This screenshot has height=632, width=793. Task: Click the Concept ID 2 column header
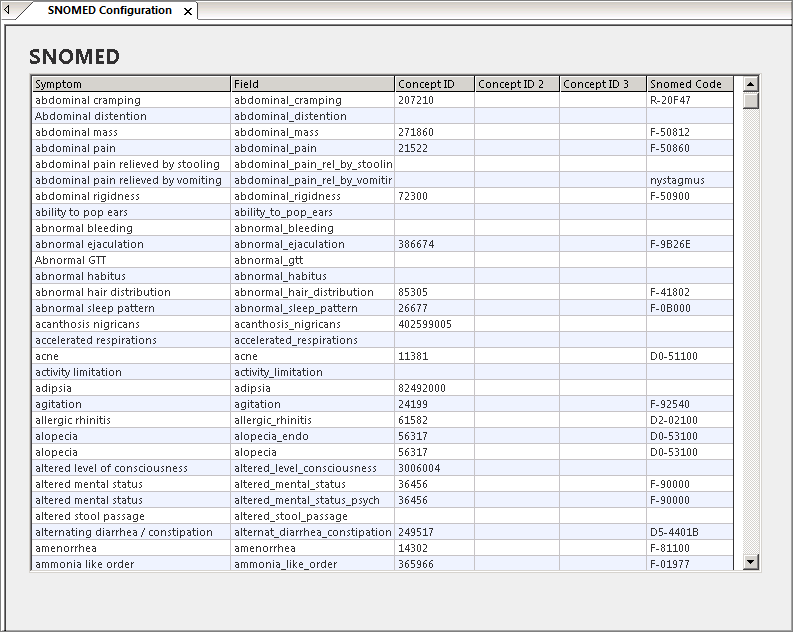(517, 84)
